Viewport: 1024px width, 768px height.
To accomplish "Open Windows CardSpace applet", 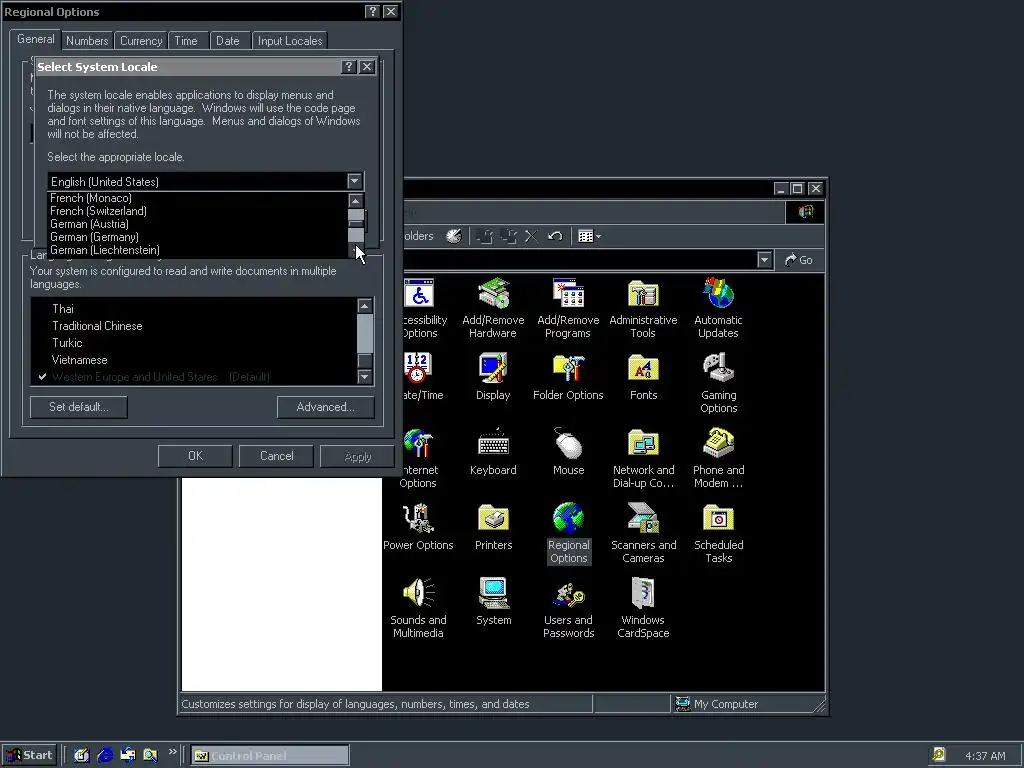I will coord(643,609).
